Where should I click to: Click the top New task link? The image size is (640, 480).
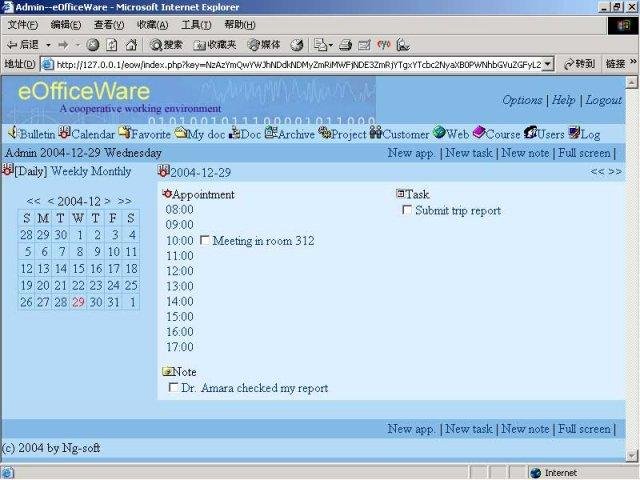pos(469,153)
